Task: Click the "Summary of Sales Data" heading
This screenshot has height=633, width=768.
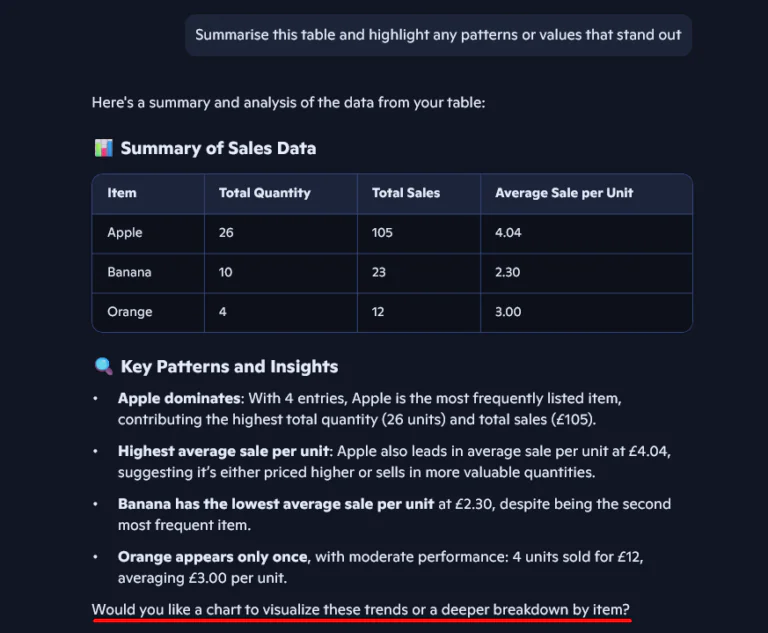Action: tap(218, 148)
